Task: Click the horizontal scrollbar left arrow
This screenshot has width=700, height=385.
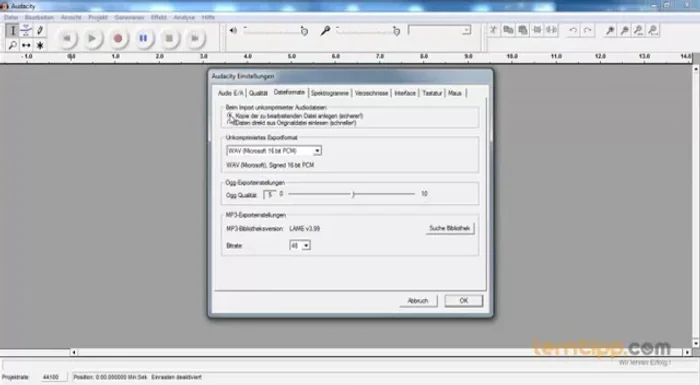Action: (74, 352)
